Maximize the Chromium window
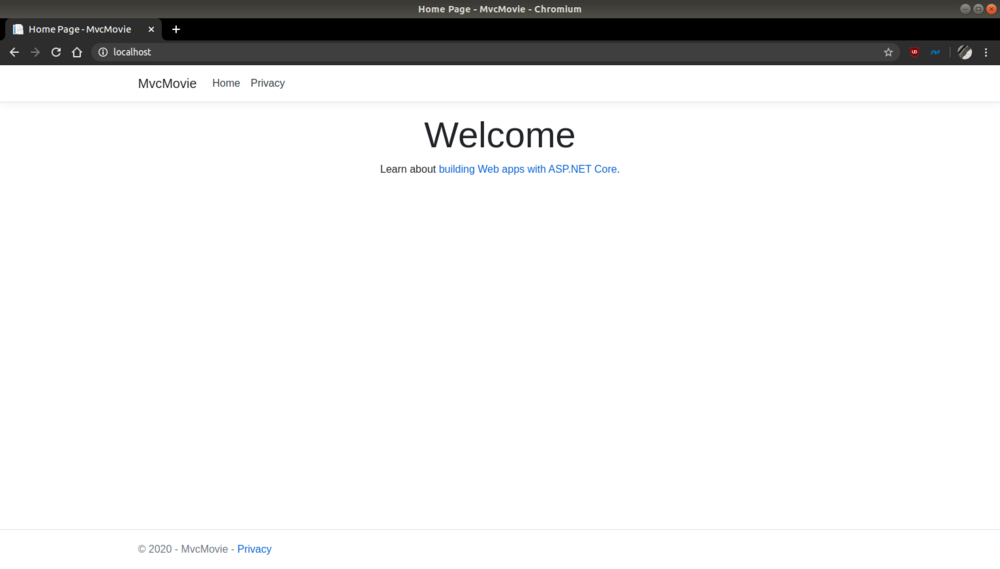The image size is (1000, 569). tap(978, 9)
